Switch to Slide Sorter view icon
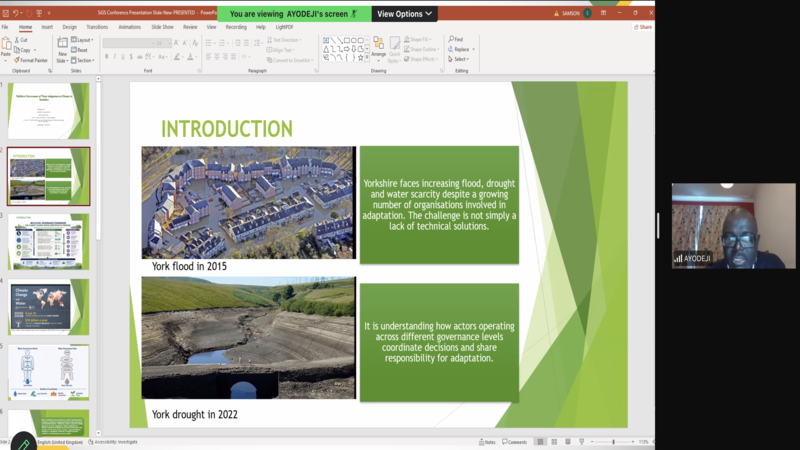The height and width of the screenshot is (450, 800). click(554, 442)
